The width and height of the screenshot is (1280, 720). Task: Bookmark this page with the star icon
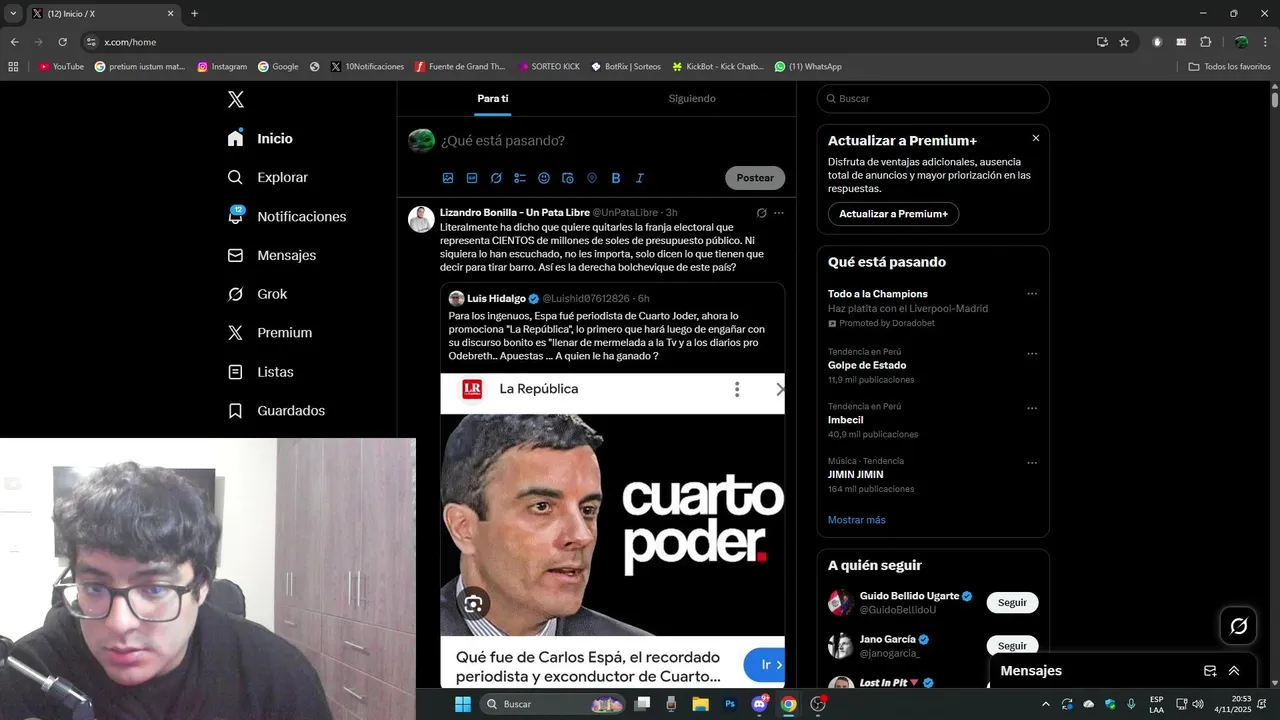(x=1124, y=42)
